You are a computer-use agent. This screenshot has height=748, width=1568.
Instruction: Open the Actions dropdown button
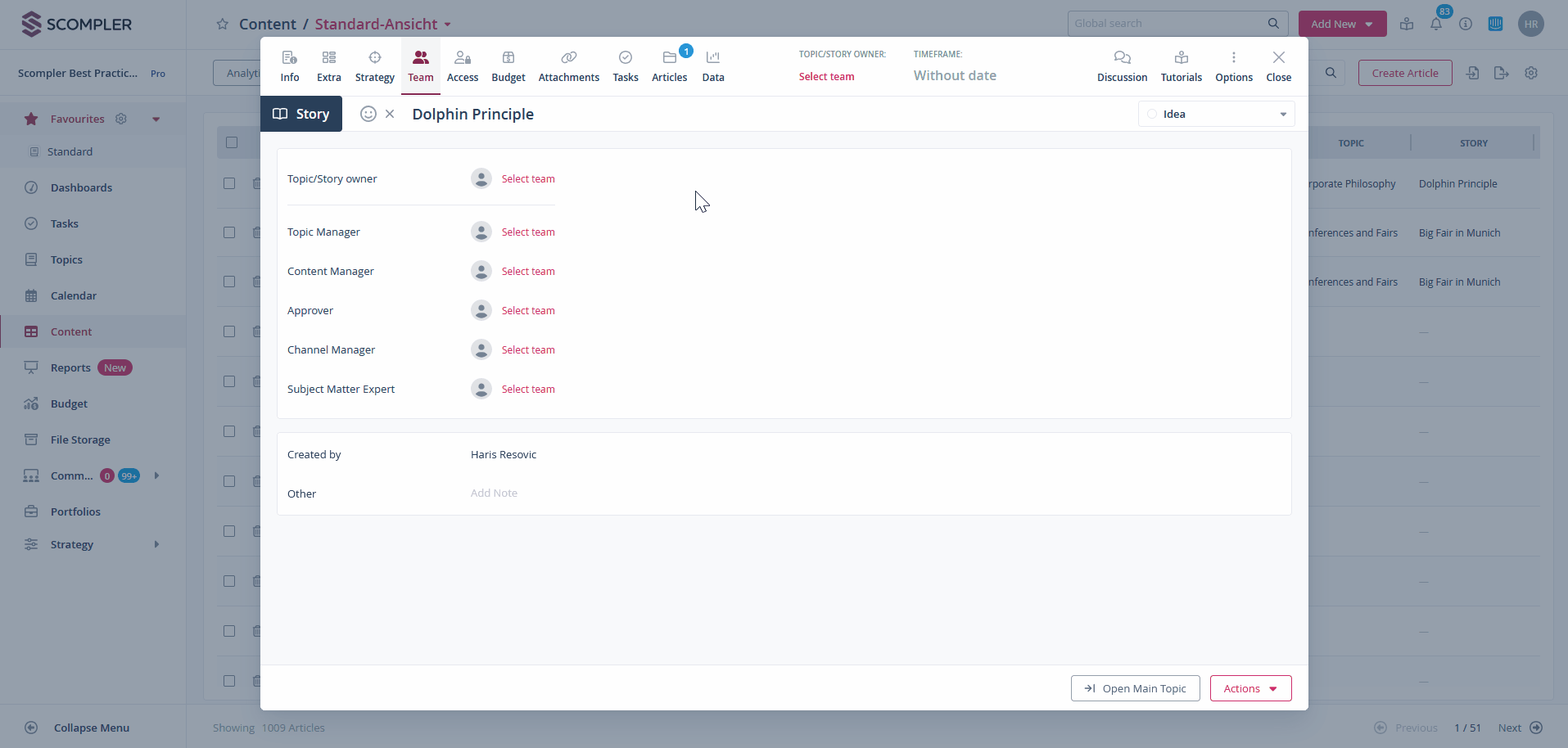click(x=1250, y=688)
